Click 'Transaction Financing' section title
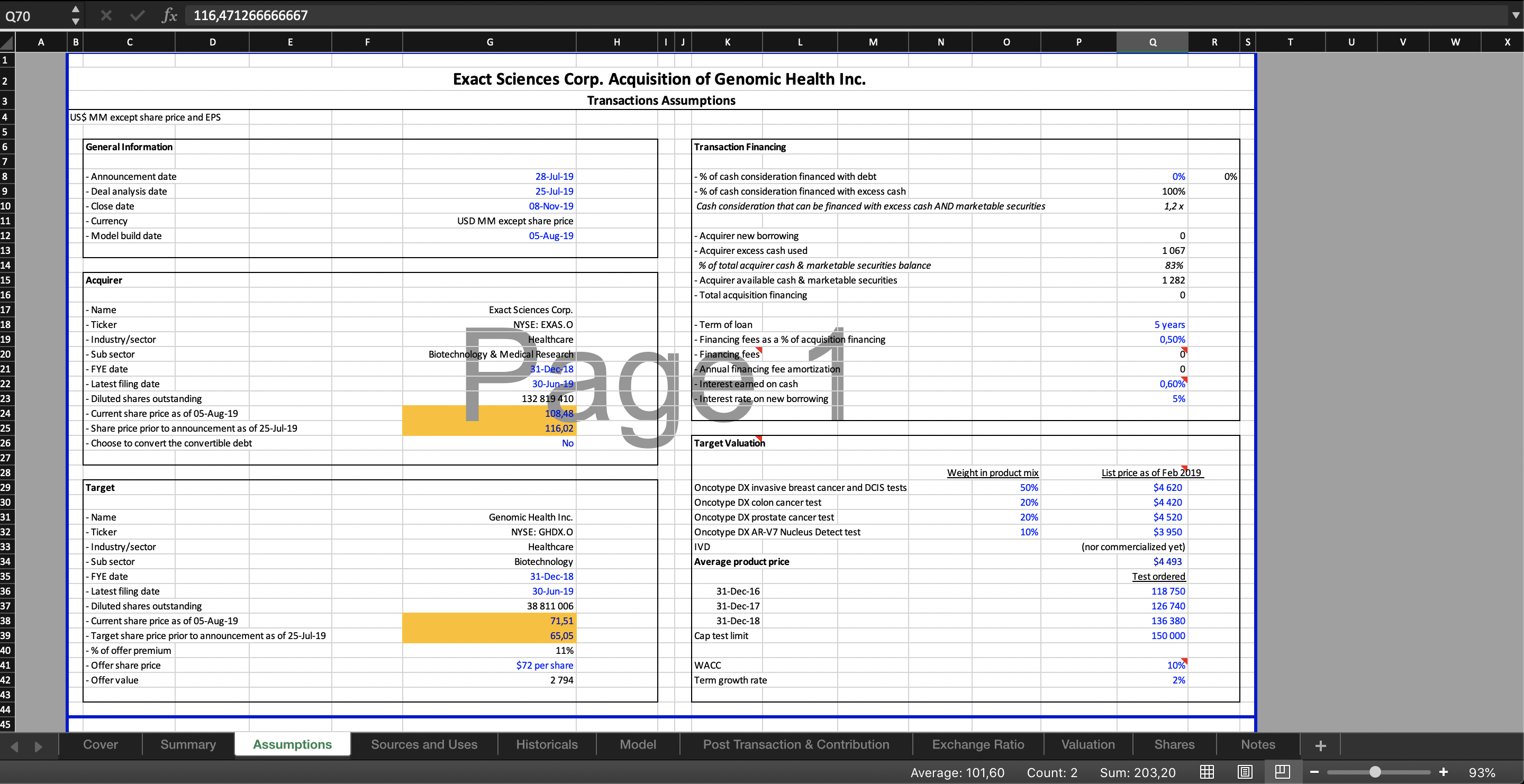 click(740, 147)
